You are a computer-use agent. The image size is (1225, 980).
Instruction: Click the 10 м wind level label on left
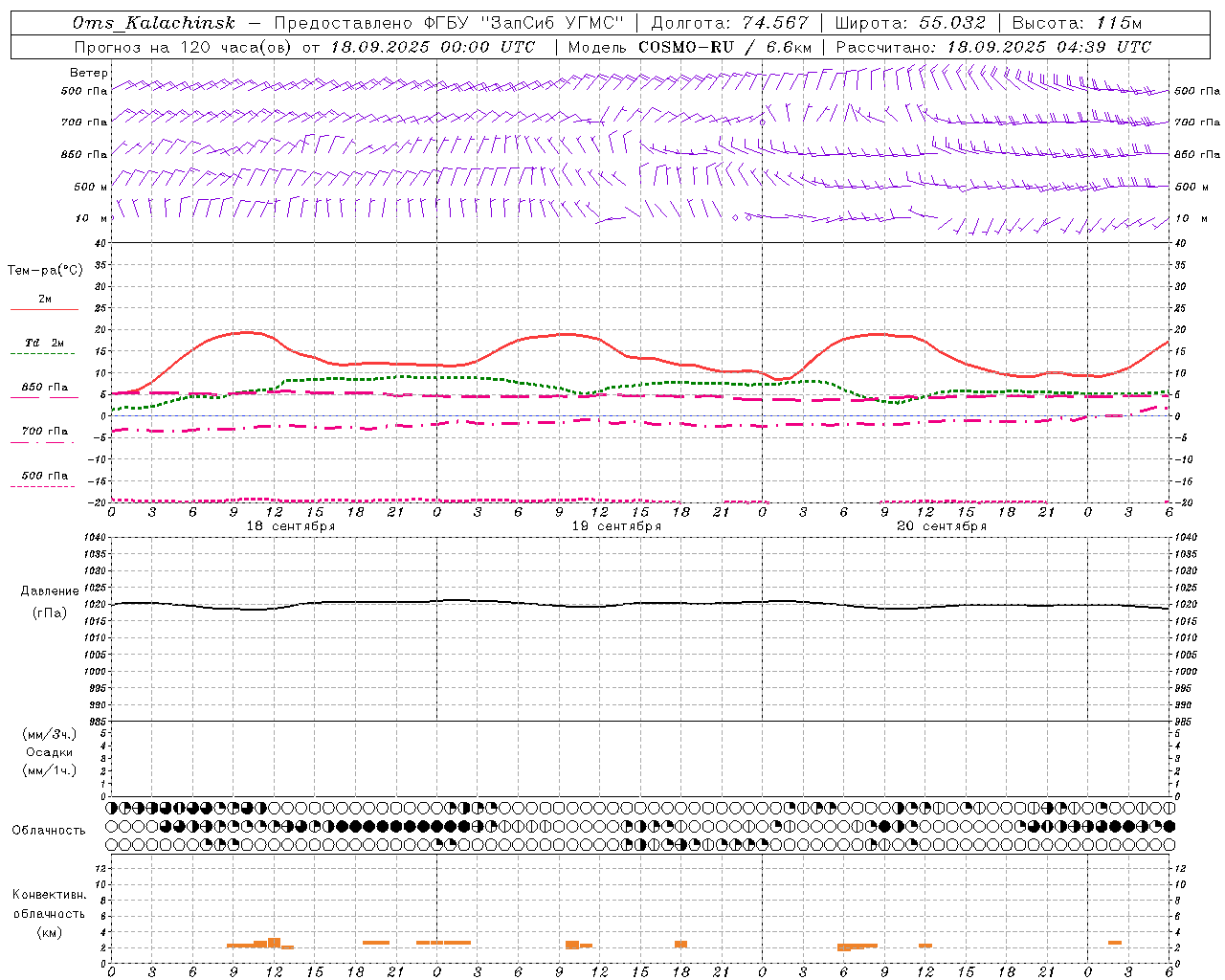coord(92,218)
